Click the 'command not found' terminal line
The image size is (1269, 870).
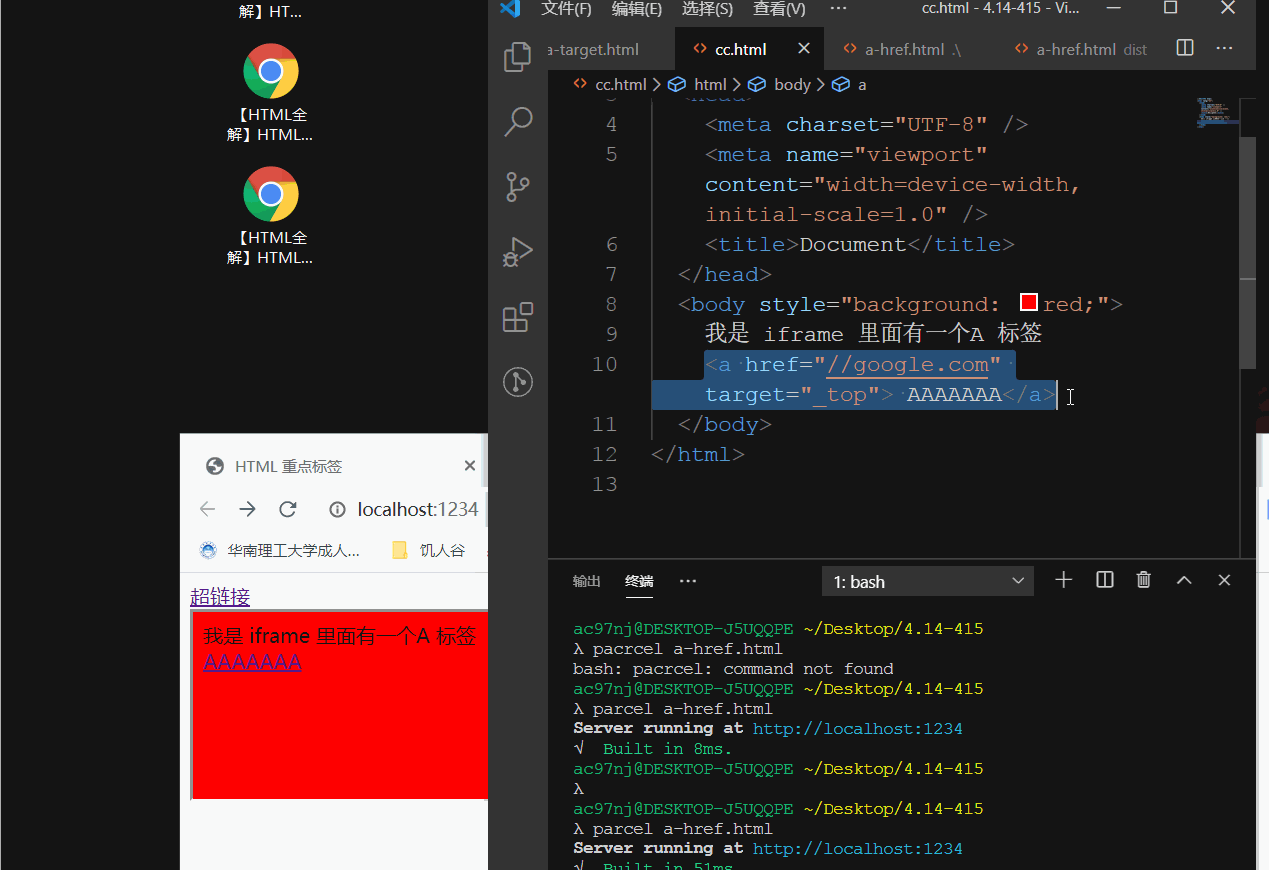[733, 669]
